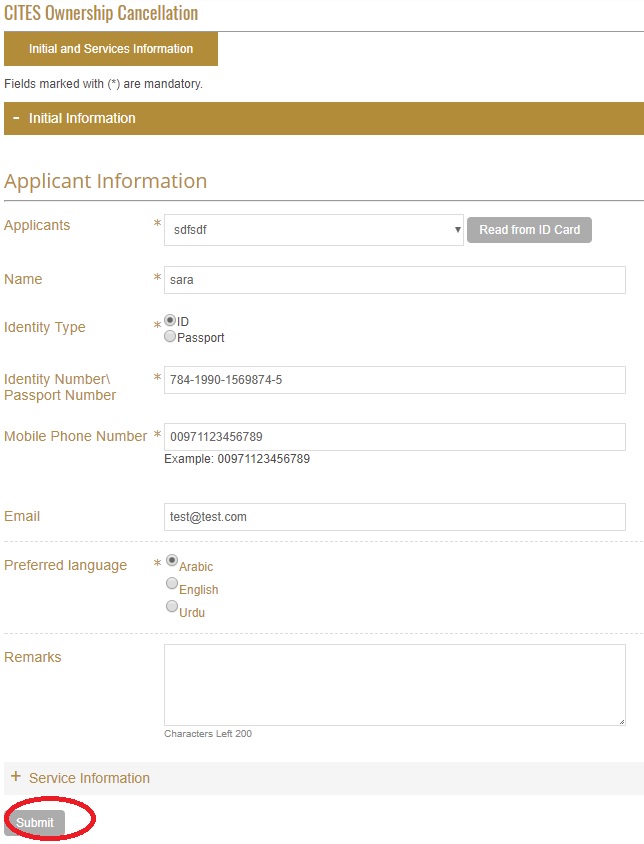Grab the Remarks box resize handle

(x=621, y=721)
